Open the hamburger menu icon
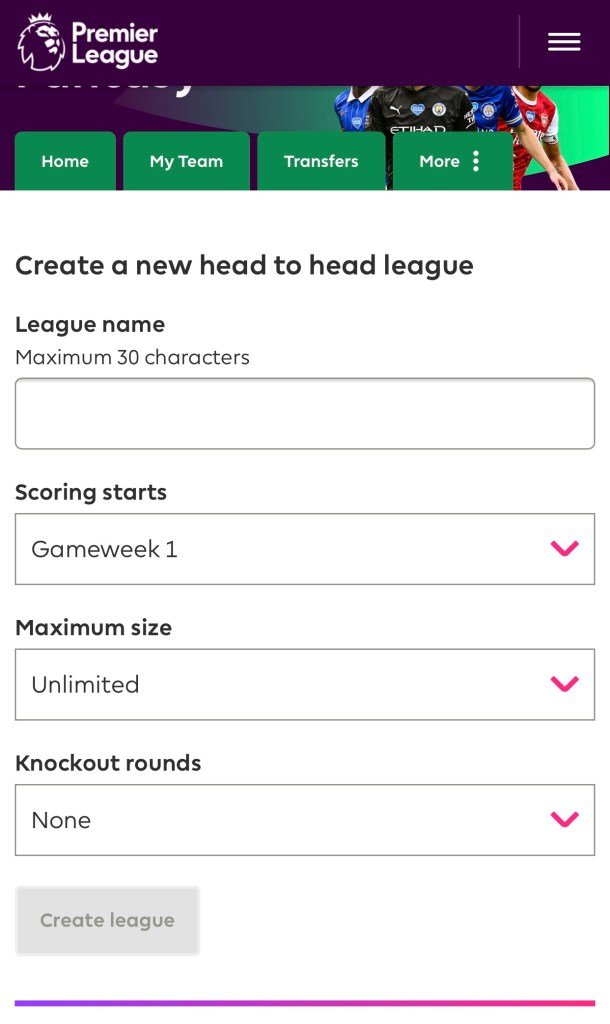The width and height of the screenshot is (610, 1024). coord(564,42)
